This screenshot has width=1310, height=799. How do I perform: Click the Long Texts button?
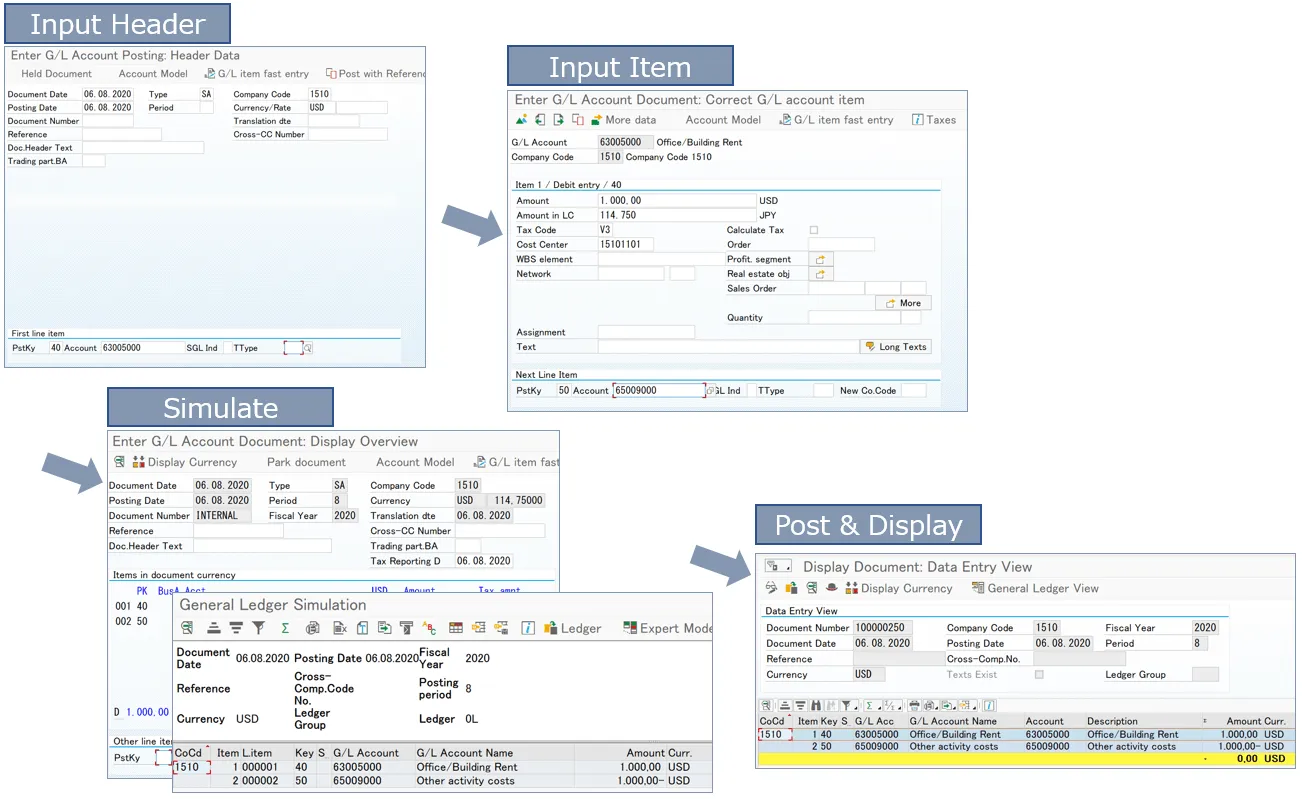click(x=895, y=347)
